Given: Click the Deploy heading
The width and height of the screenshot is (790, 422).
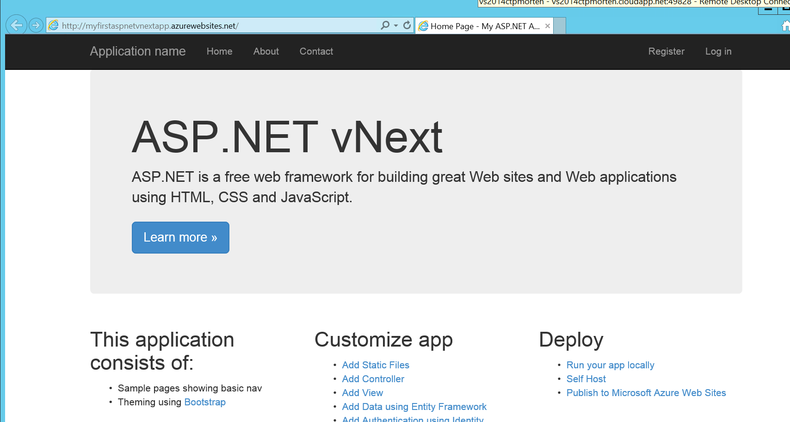Looking at the screenshot, I should [x=571, y=340].
